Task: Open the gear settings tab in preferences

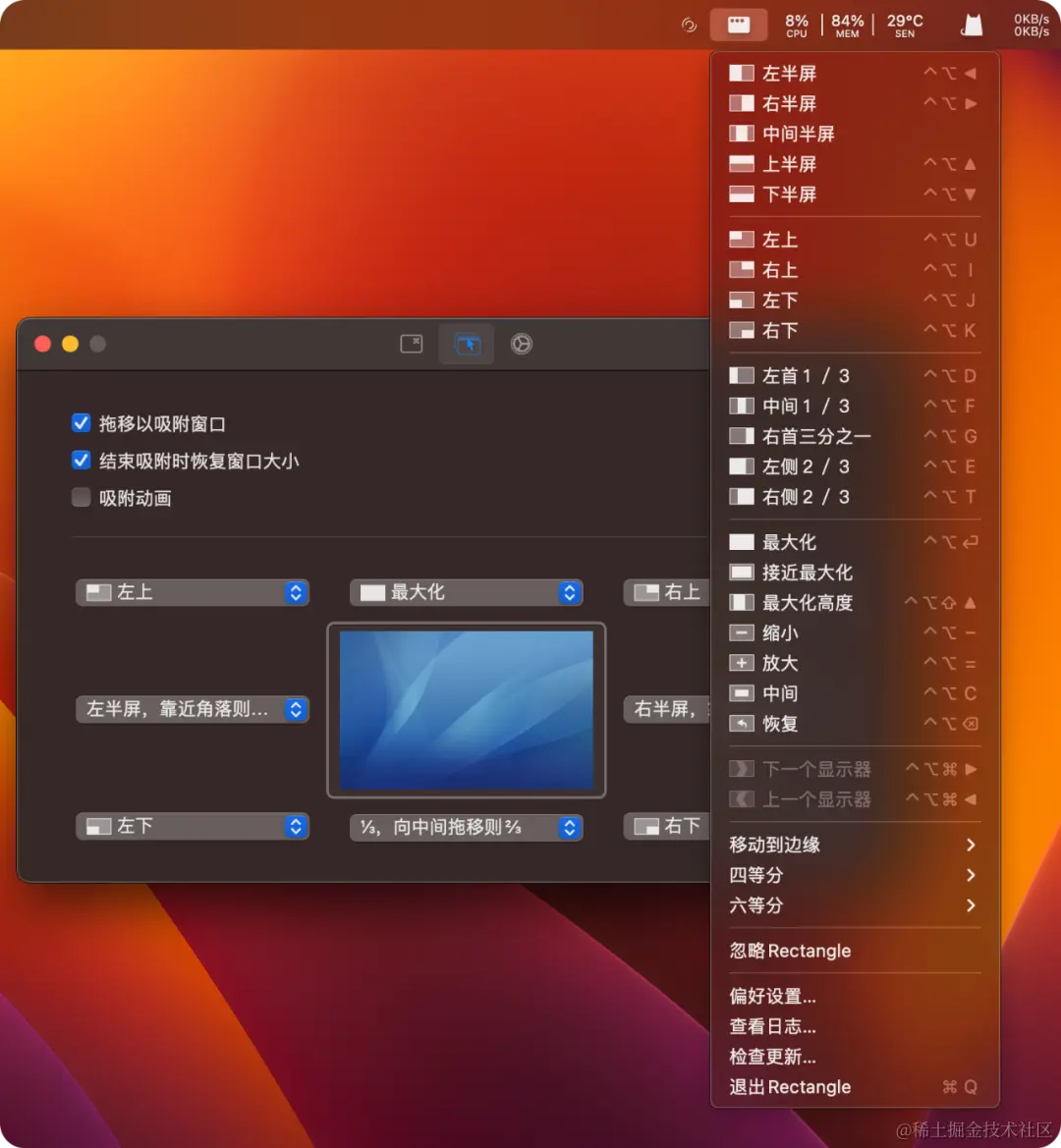Action: [521, 344]
